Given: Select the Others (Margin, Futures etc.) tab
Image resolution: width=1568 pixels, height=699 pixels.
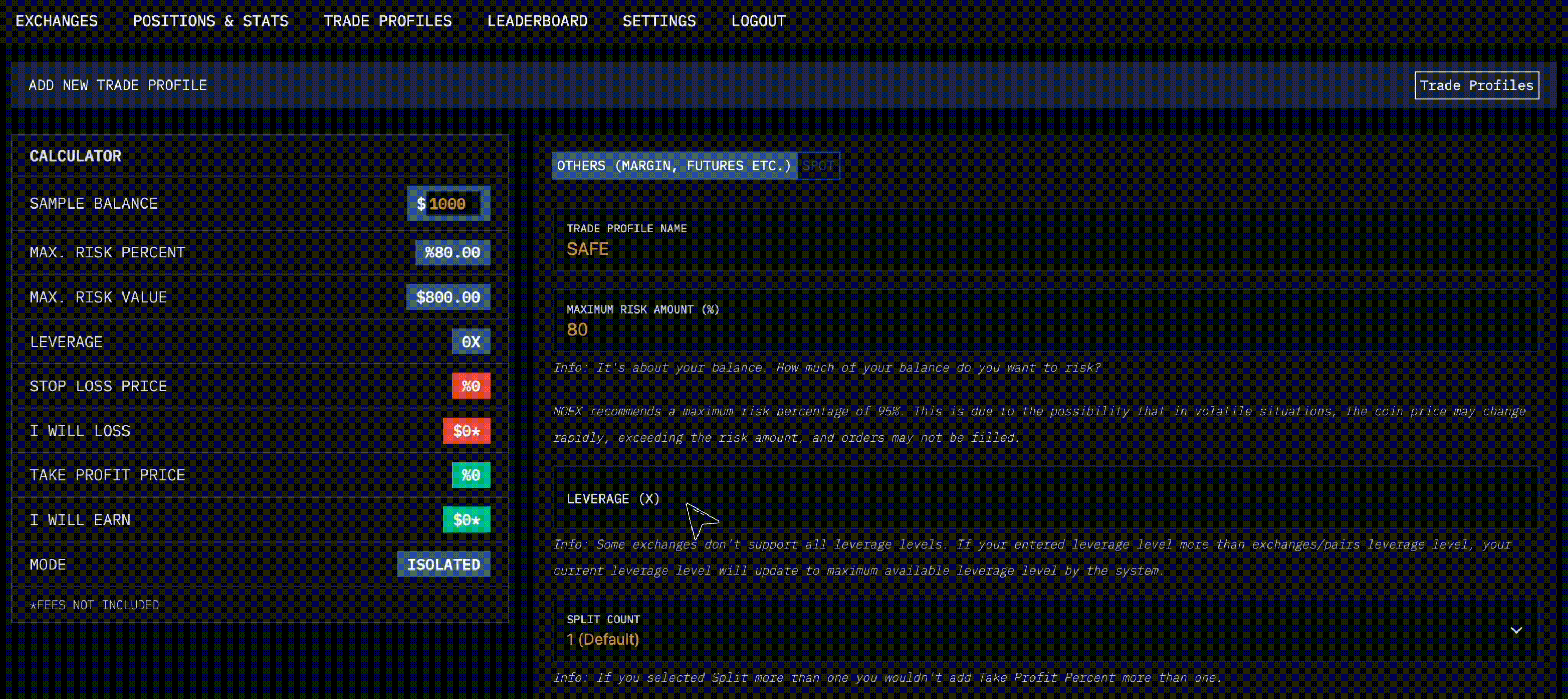Looking at the screenshot, I should (674, 165).
